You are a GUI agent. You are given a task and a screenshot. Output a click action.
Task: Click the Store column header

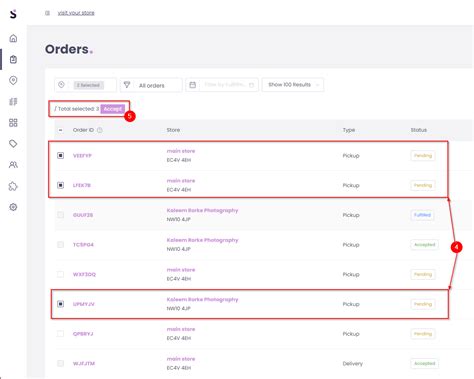(x=173, y=130)
